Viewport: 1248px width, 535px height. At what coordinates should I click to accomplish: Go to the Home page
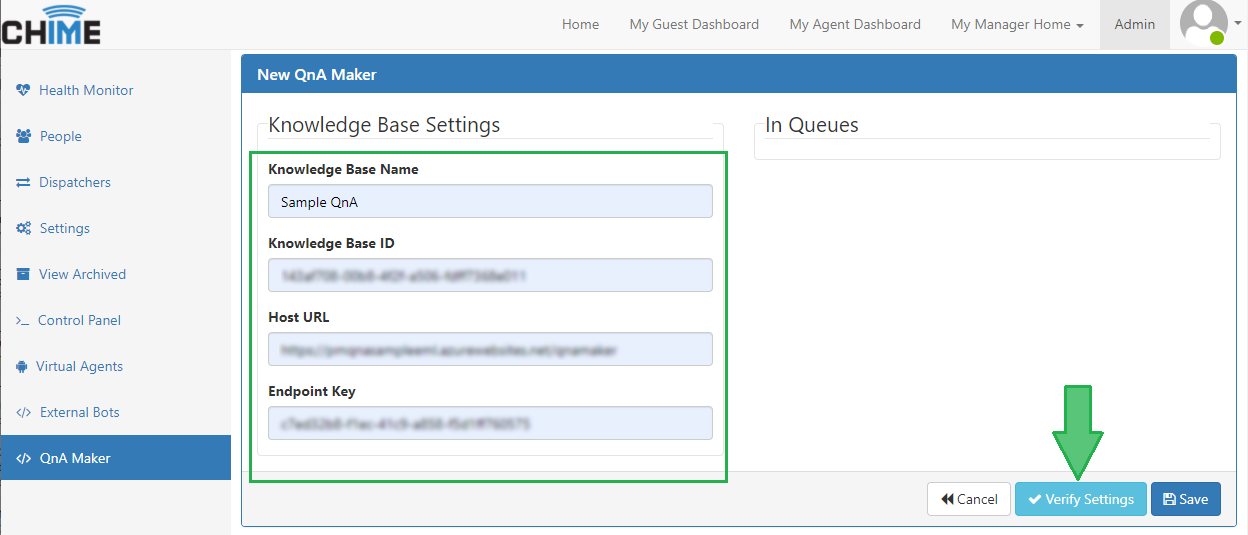click(x=580, y=24)
